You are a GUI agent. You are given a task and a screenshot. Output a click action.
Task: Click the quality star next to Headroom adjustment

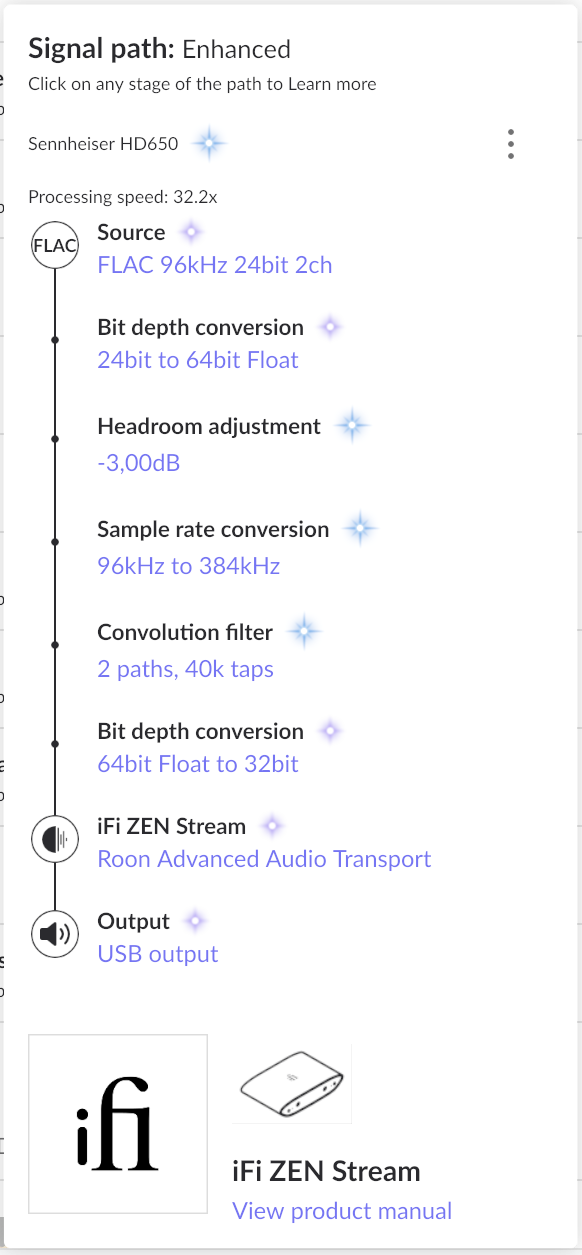point(351,427)
